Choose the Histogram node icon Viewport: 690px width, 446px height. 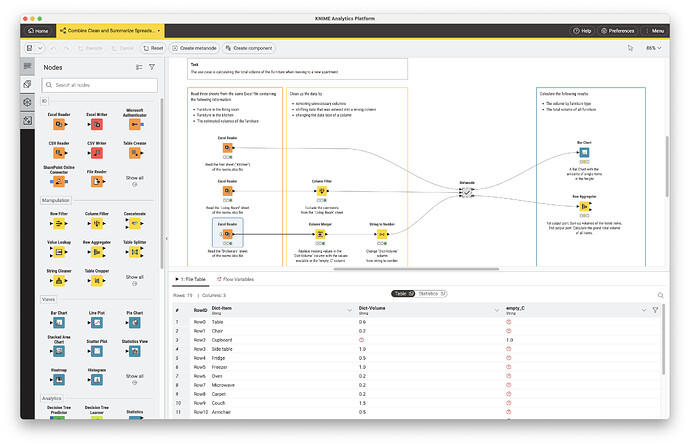97,380
